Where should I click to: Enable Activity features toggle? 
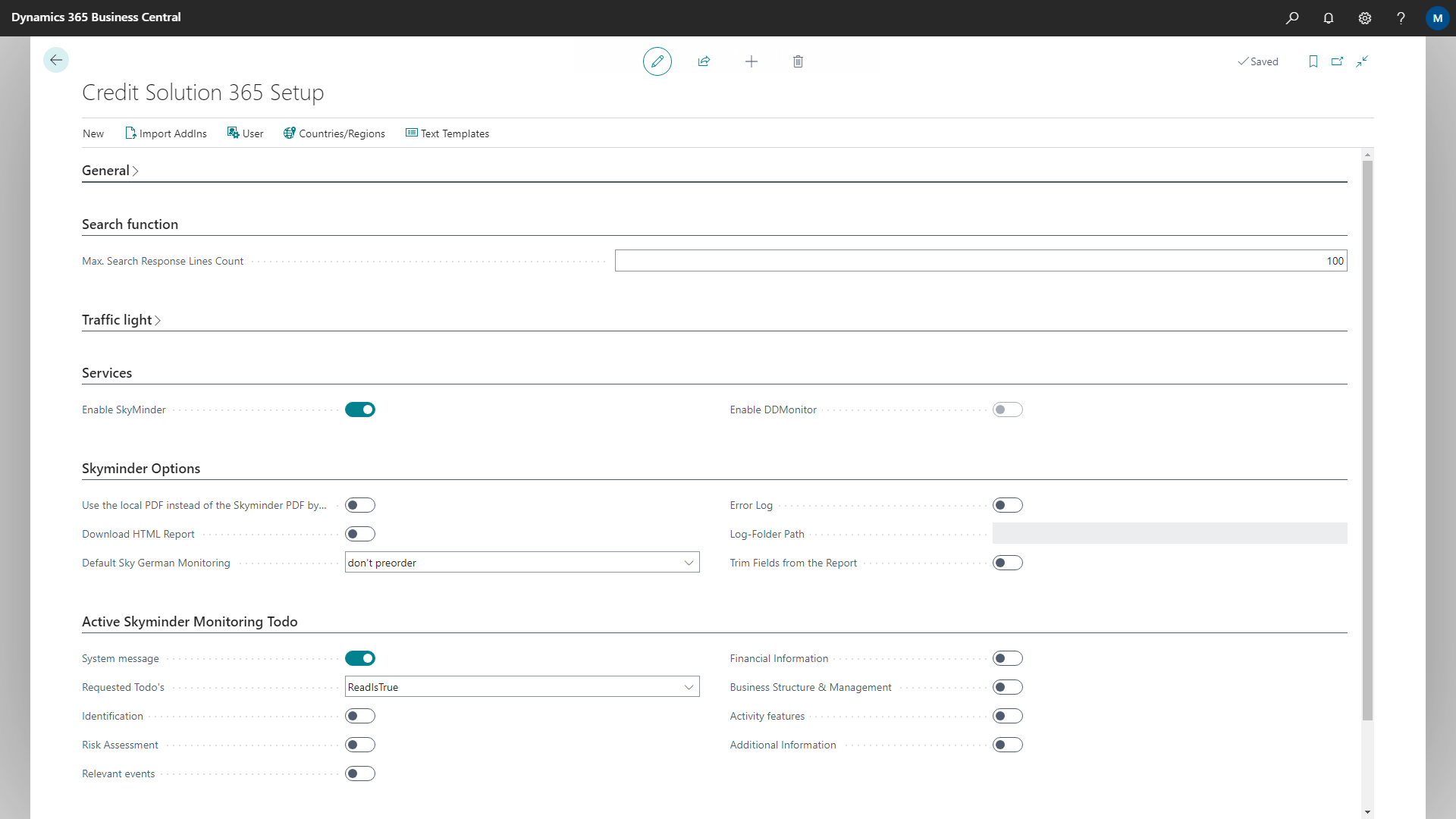1008,716
